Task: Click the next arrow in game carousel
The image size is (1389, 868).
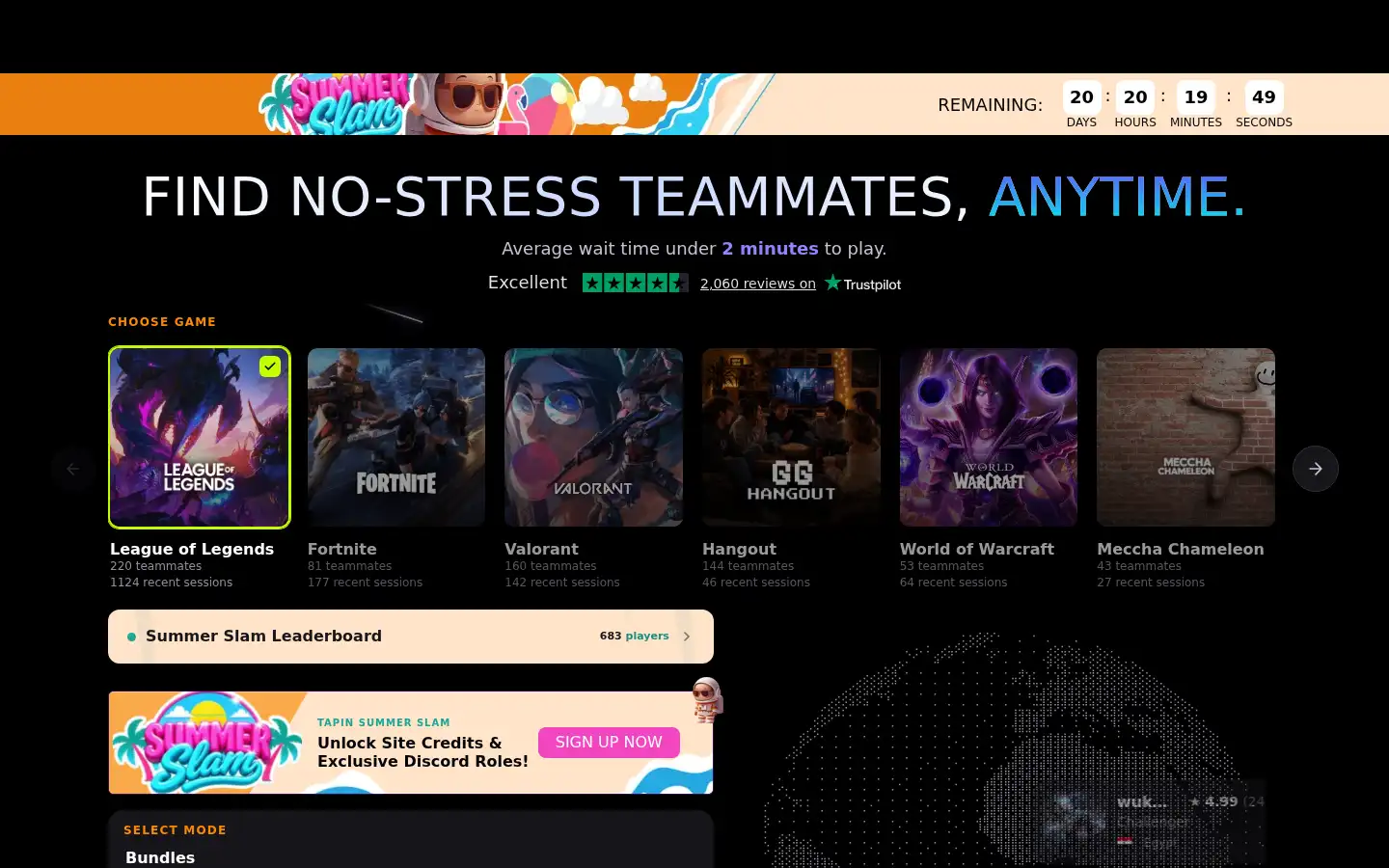Action: (x=1316, y=469)
